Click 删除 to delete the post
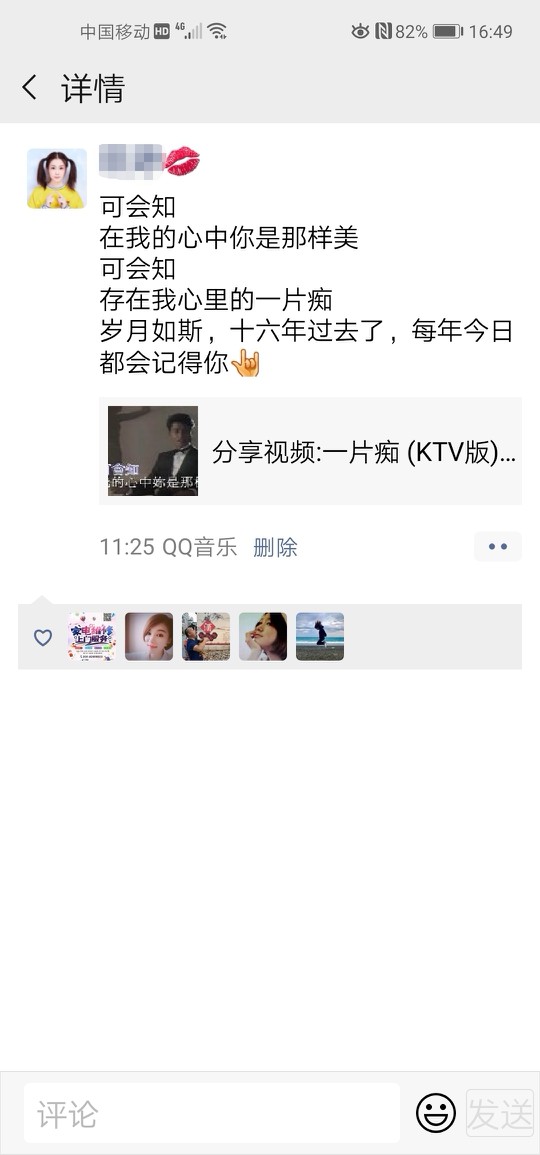This screenshot has height=1155, width=540. click(x=275, y=547)
